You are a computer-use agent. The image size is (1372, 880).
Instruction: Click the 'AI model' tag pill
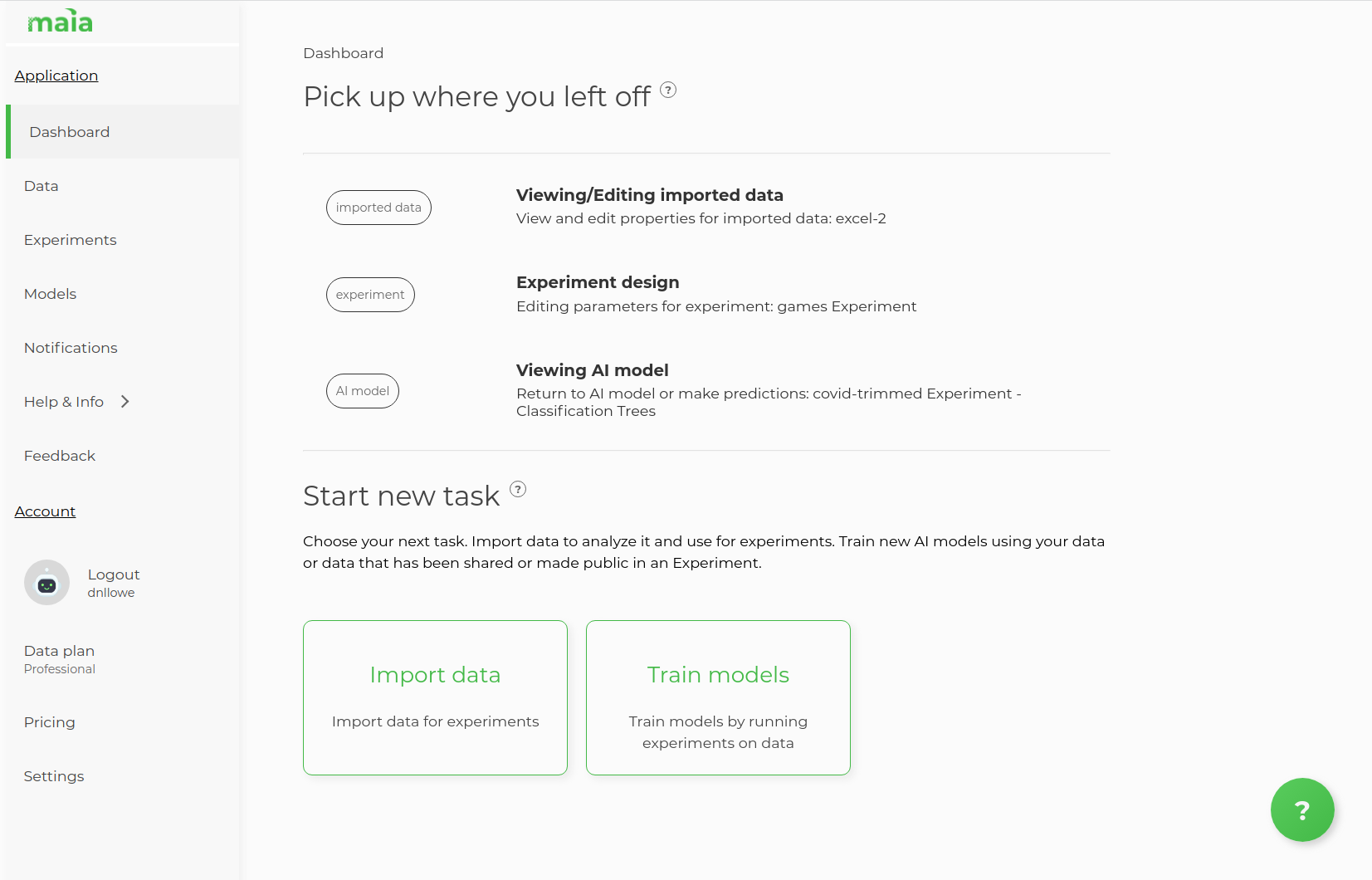363,391
